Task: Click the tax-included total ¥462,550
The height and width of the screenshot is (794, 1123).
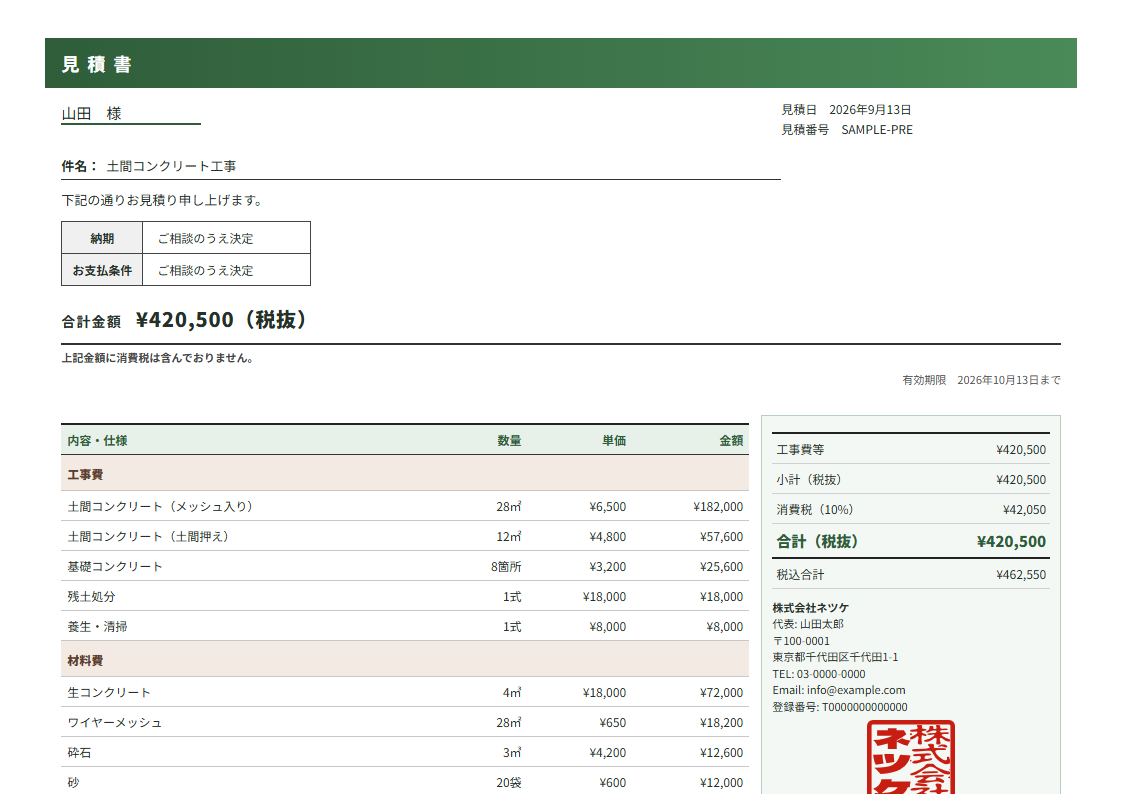Action: (1021, 574)
